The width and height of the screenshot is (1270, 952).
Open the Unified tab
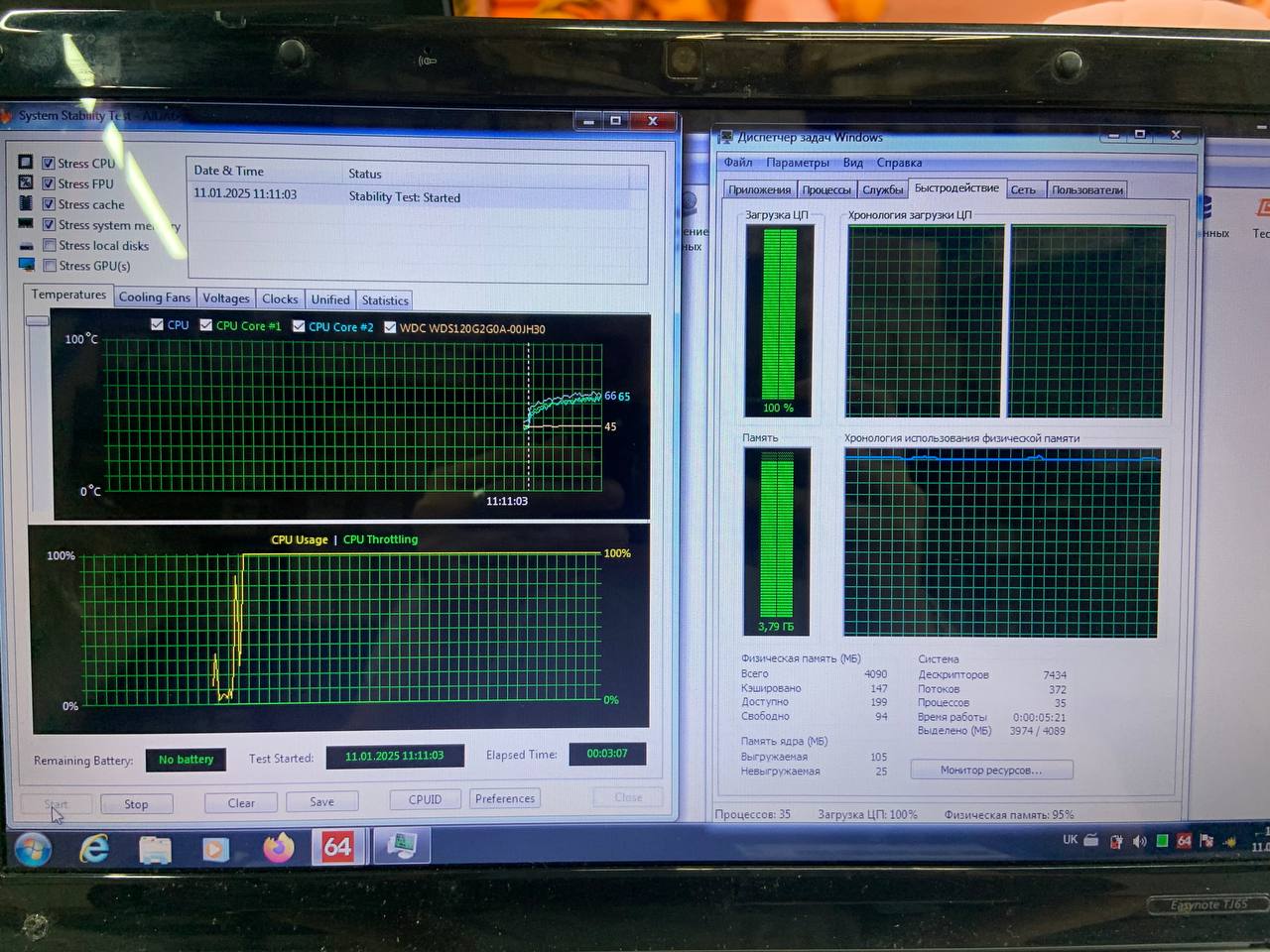[330, 299]
